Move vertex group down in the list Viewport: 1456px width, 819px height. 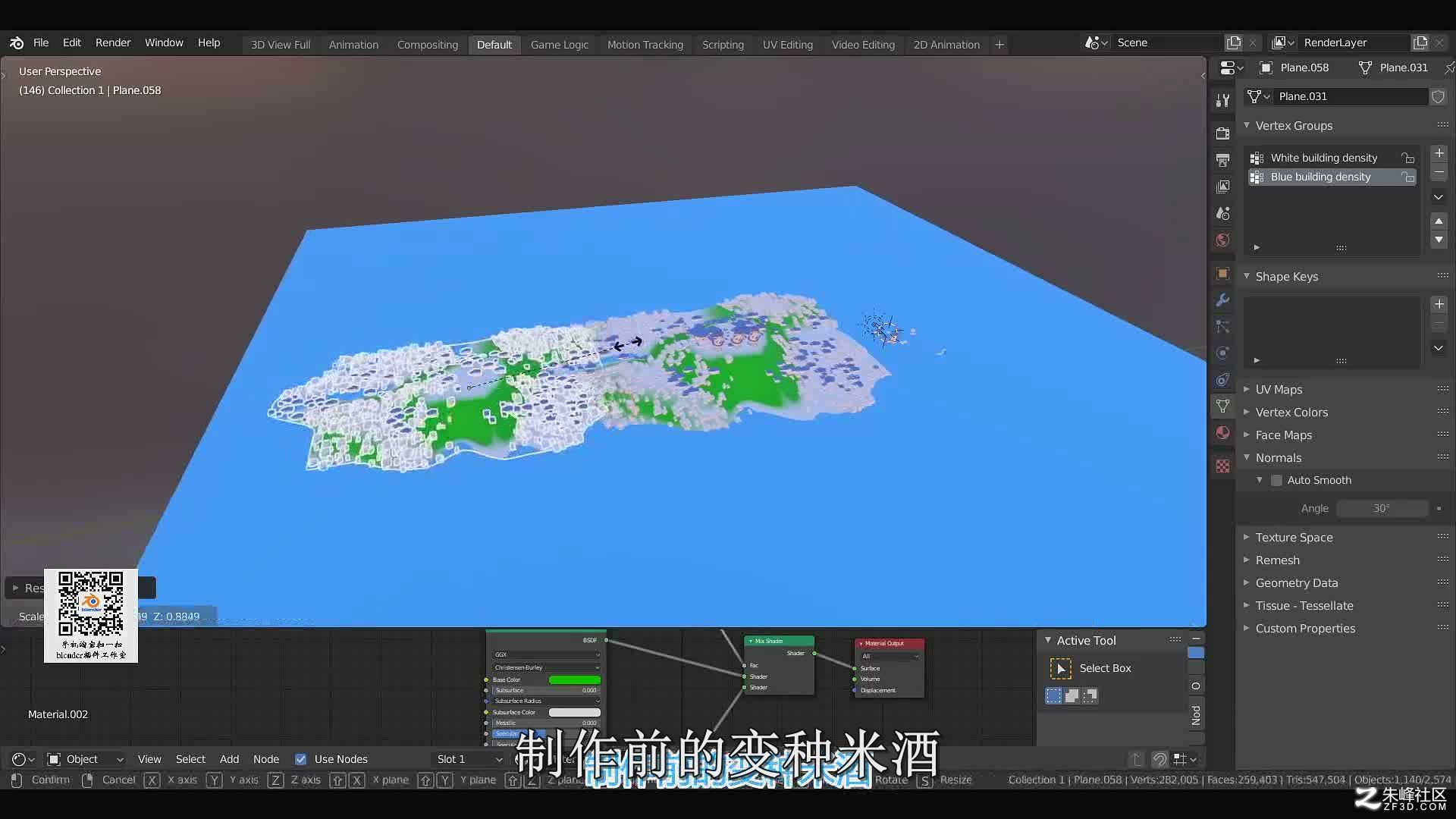pos(1439,240)
